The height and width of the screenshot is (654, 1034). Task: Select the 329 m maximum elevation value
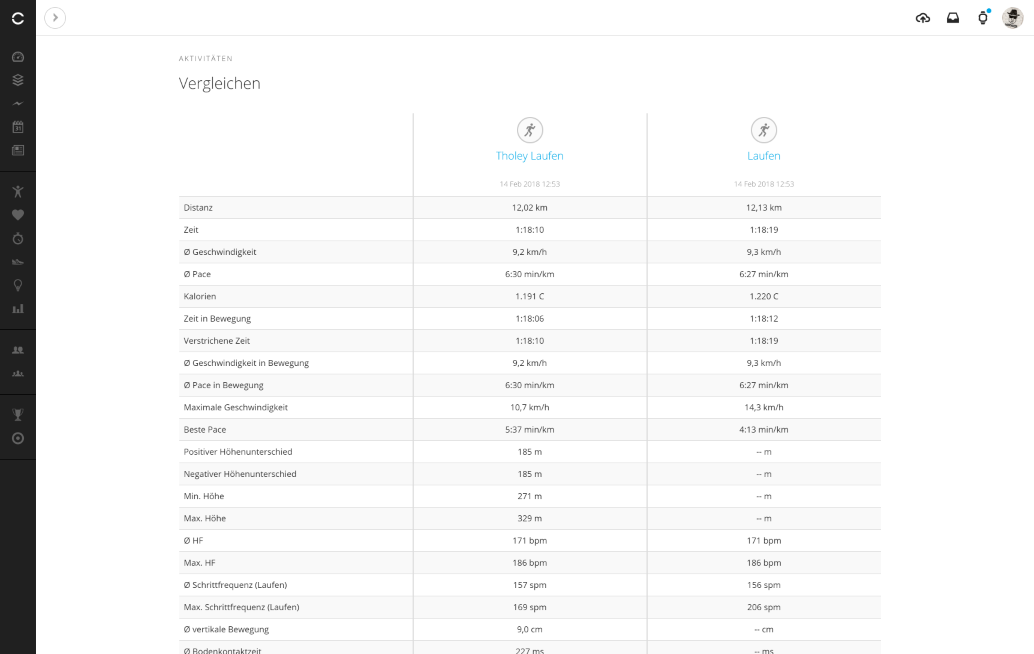pos(530,519)
